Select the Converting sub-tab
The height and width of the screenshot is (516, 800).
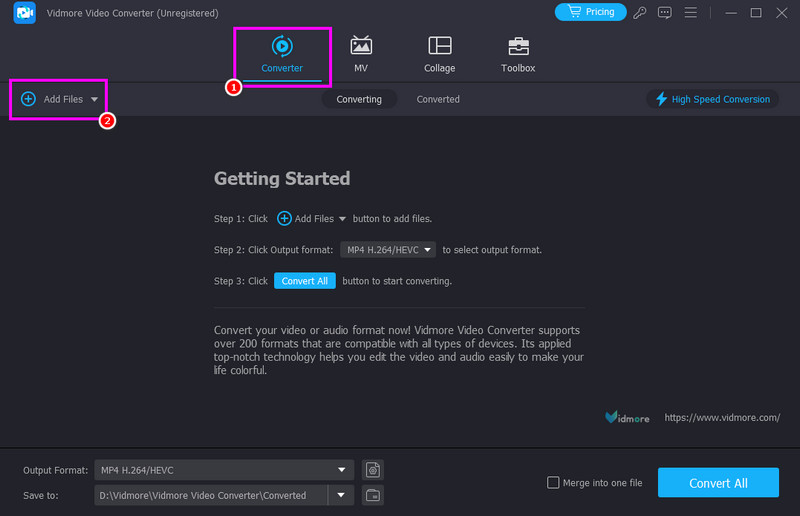[x=359, y=99]
